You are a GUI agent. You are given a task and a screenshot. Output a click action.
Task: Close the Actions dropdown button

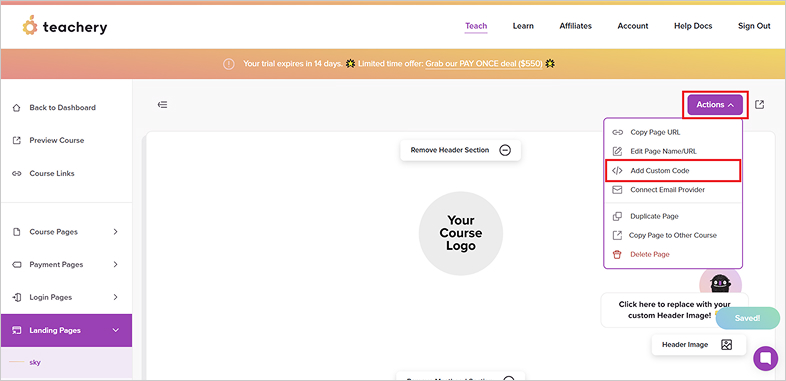coord(715,105)
